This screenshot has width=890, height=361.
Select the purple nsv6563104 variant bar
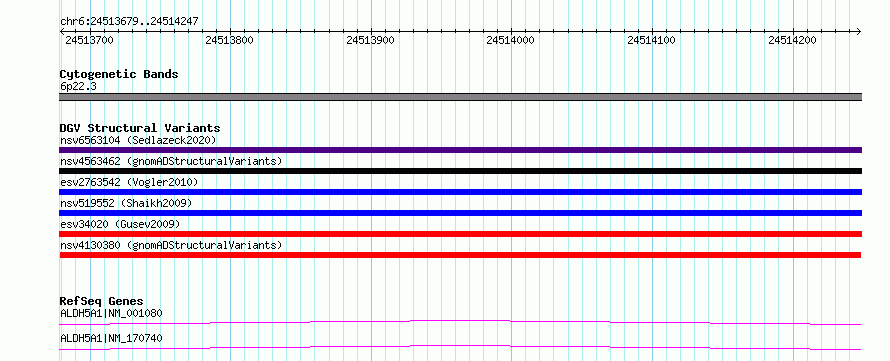point(460,150)
